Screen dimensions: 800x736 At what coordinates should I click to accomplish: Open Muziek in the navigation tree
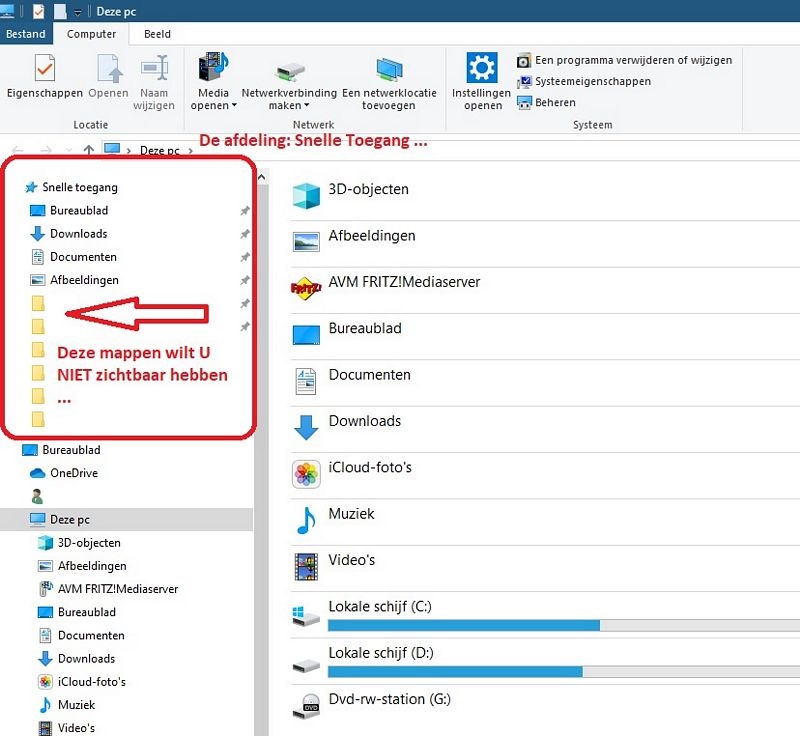66,705
